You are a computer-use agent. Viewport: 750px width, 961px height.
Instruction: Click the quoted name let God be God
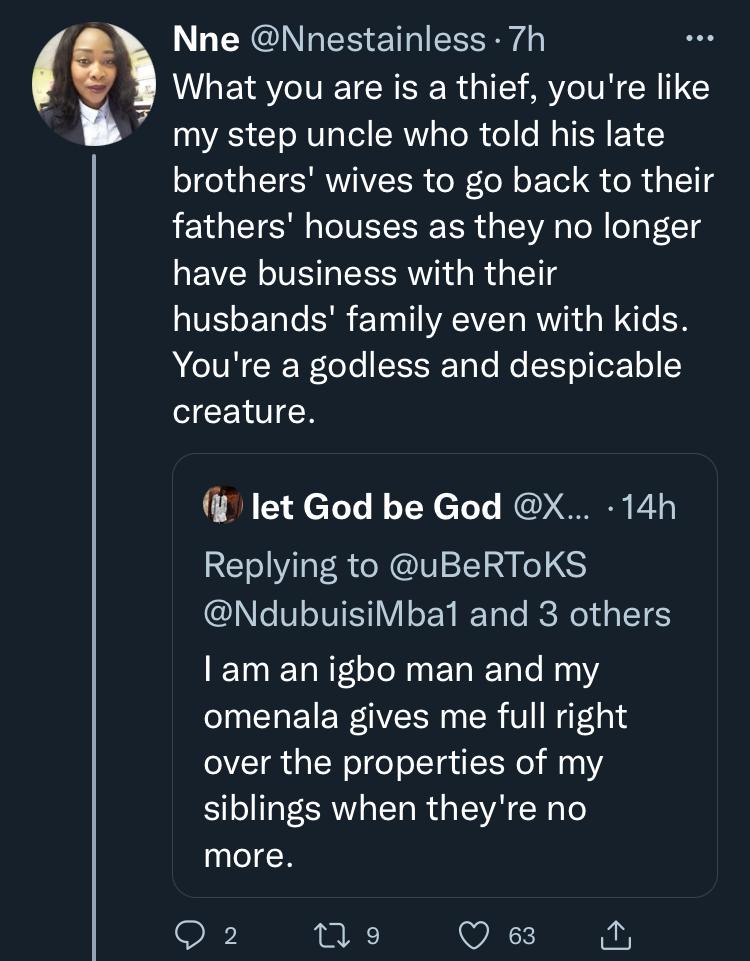(x=376, y=507)
